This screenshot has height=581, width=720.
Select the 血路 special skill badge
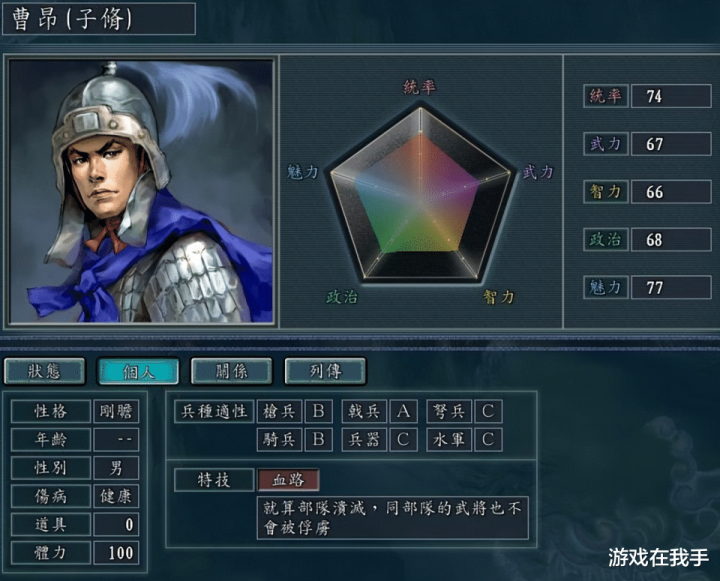tap(288, 480)
